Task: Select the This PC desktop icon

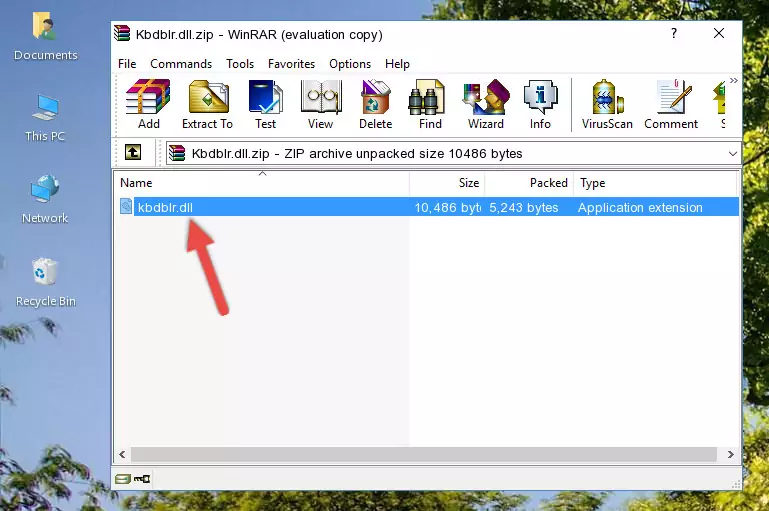Action: (45, 118)
